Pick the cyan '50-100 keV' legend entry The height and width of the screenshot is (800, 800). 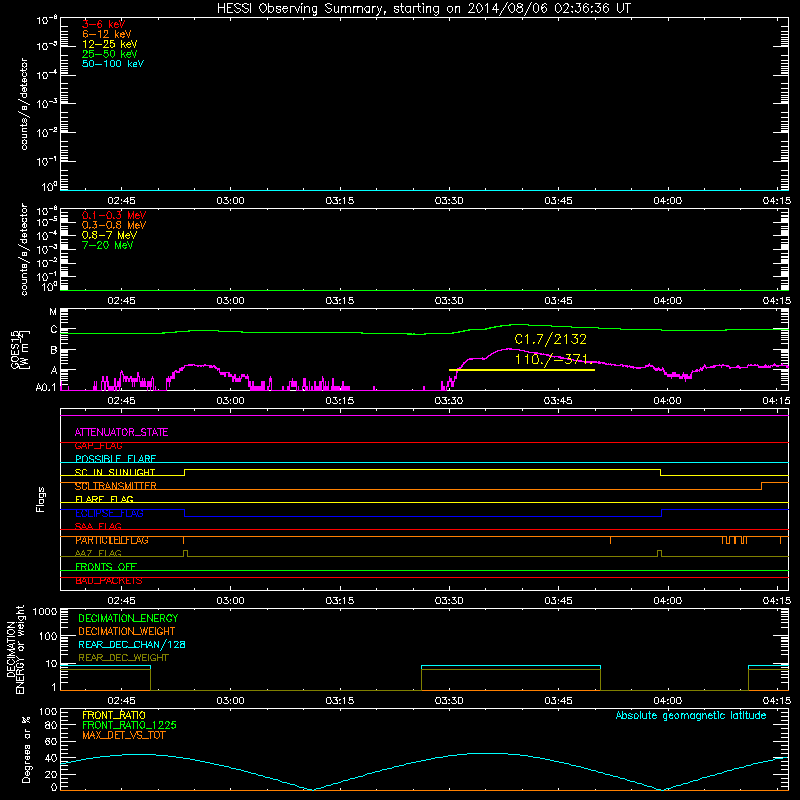click(x=113, y=64)
